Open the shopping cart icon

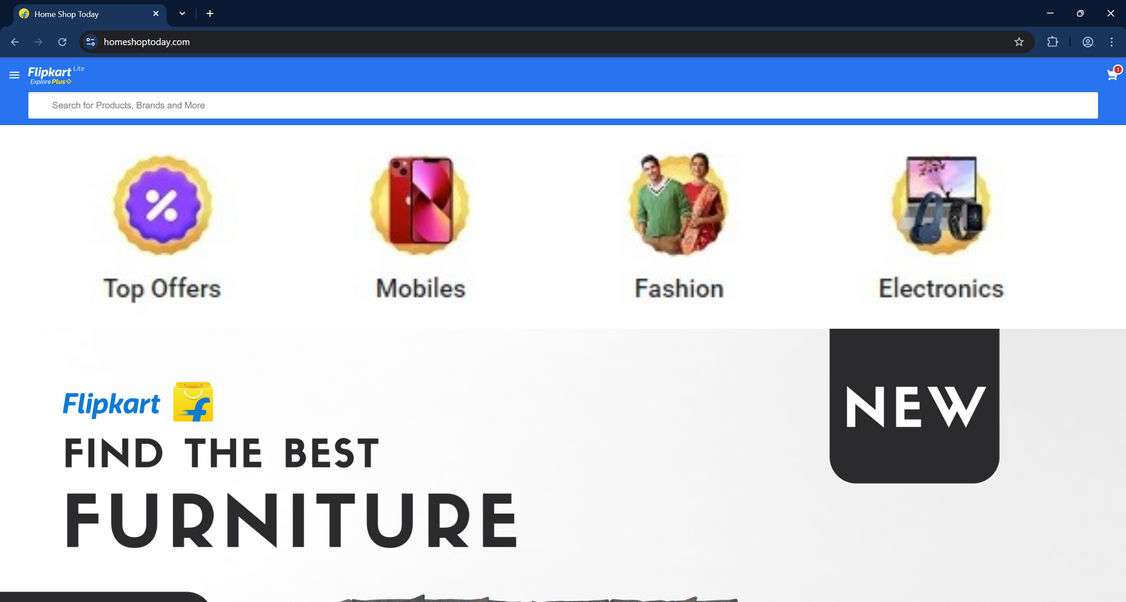[1113, 73]
